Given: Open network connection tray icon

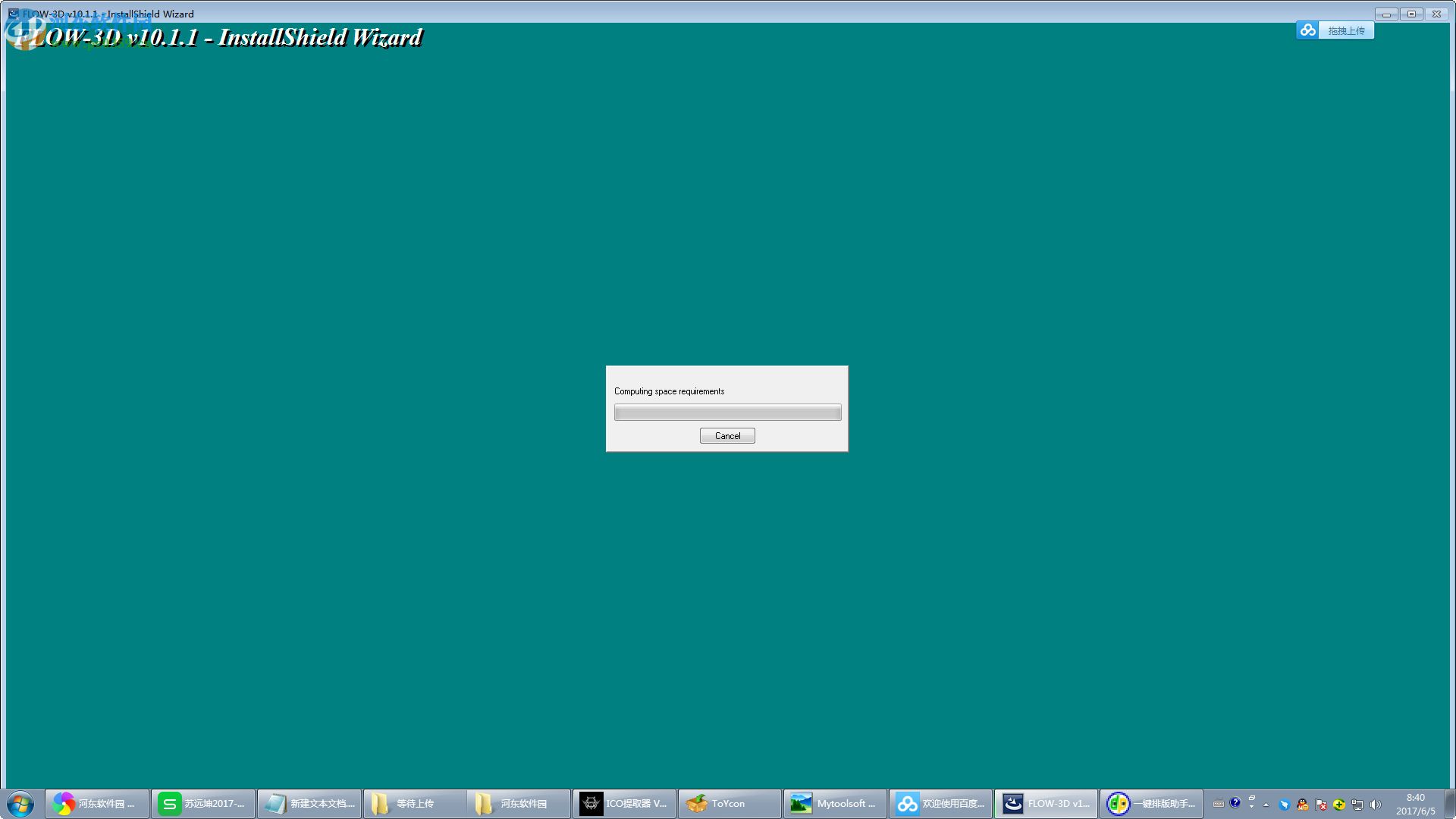Looking at the screenshot, I should 1357,805.
